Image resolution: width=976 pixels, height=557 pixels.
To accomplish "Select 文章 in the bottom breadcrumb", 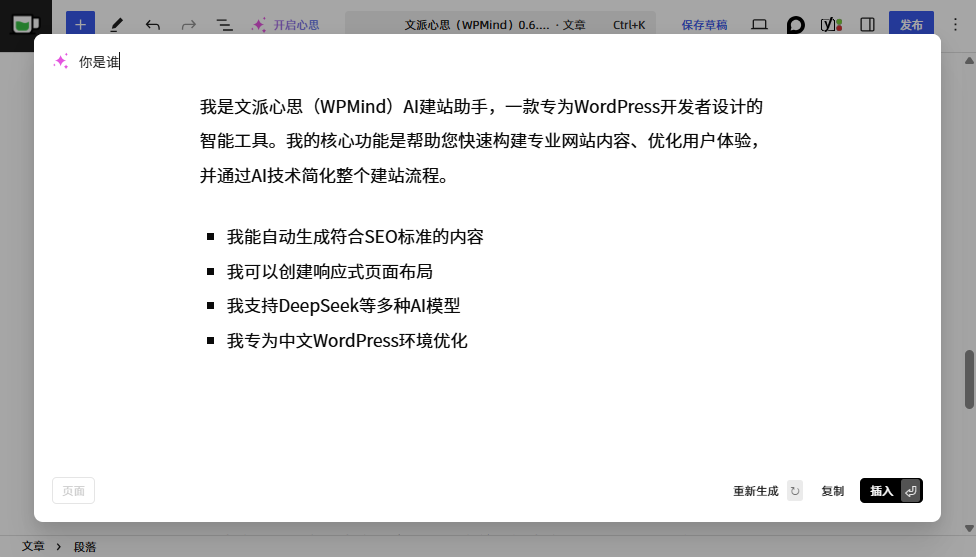I will point(33,547).
